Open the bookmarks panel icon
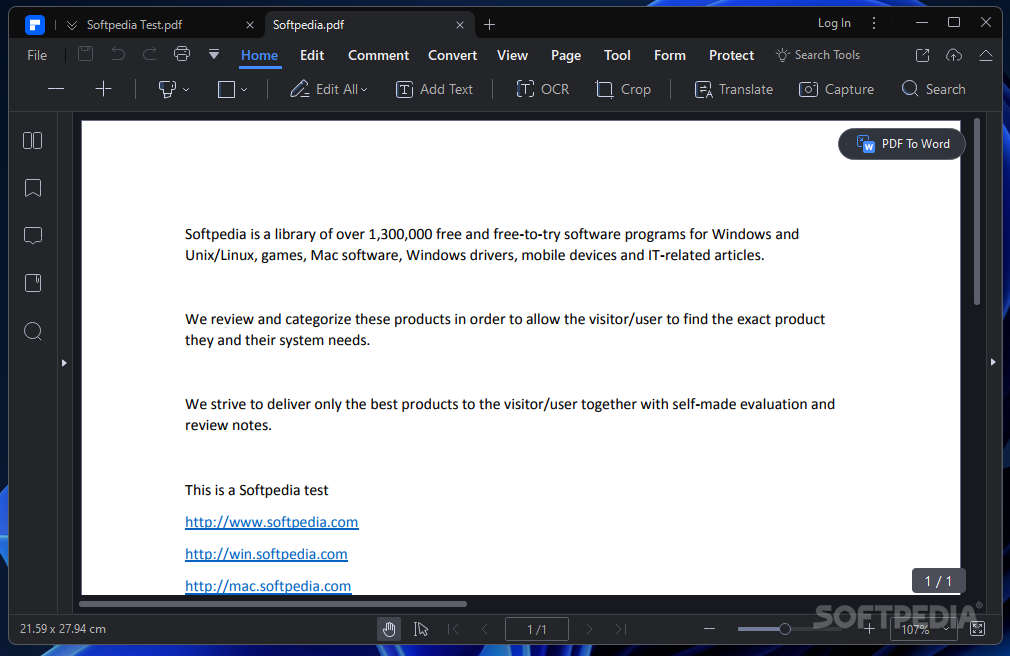Image resolution: width=1010 pixels, height=656 pixels. coord(33,188)
